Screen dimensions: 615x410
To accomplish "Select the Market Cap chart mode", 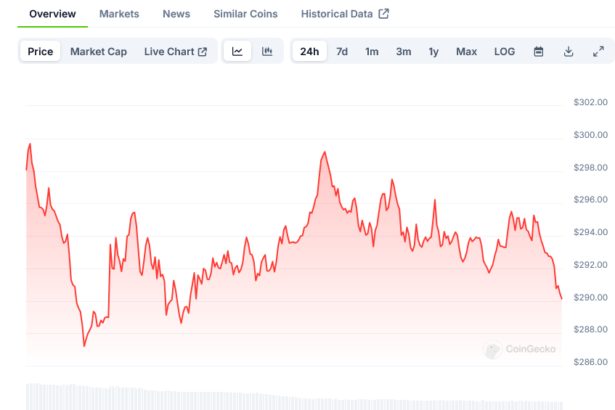I will coord(99,52).
